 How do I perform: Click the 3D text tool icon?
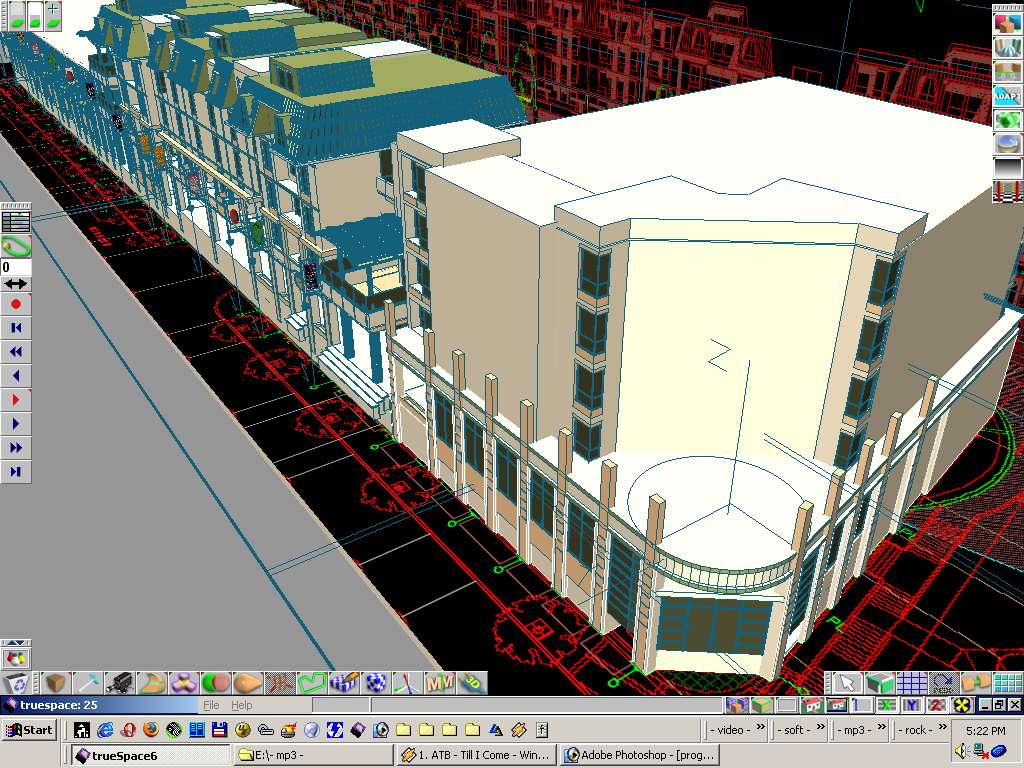coord(472,683)
